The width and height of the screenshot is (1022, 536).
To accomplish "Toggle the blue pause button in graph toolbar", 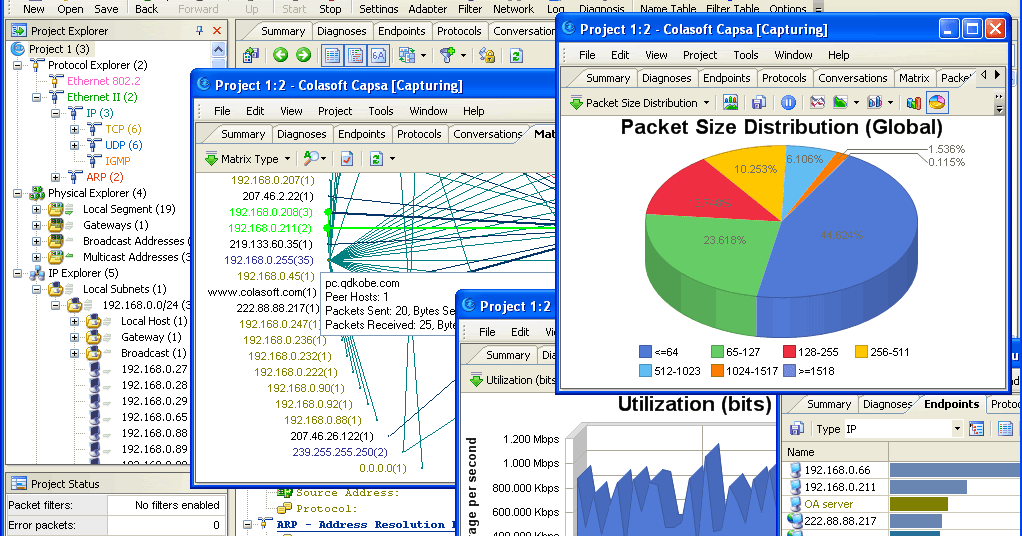I will click(788, 102).
